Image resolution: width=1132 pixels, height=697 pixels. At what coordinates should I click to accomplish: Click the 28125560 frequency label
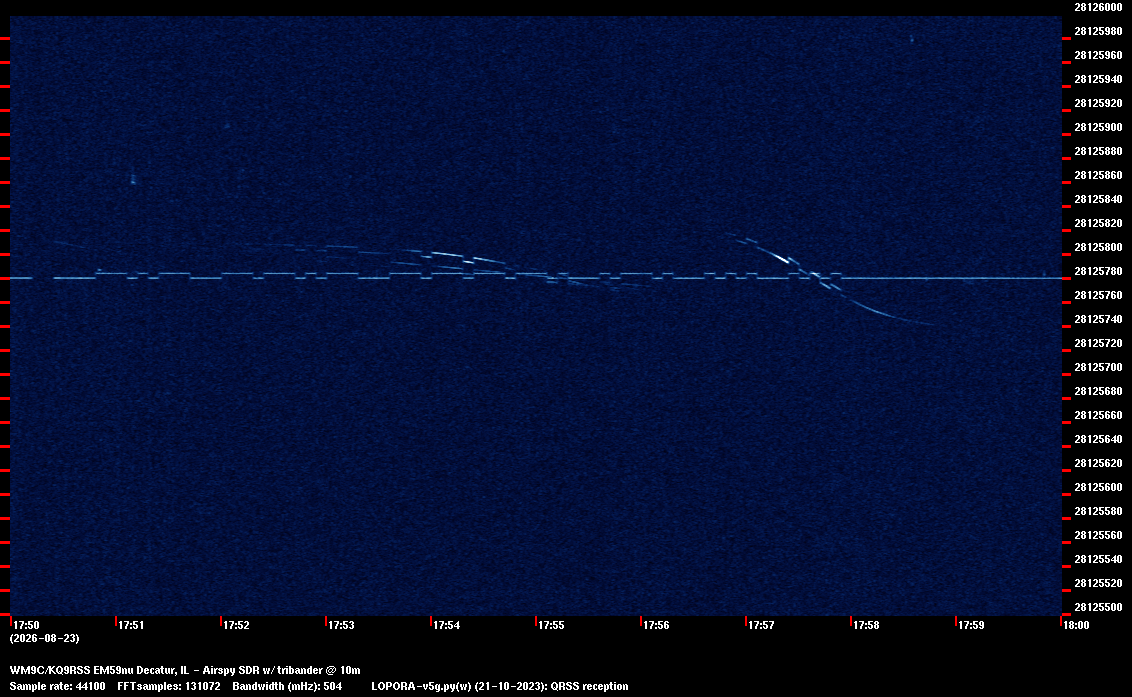tap(1098, 535)
